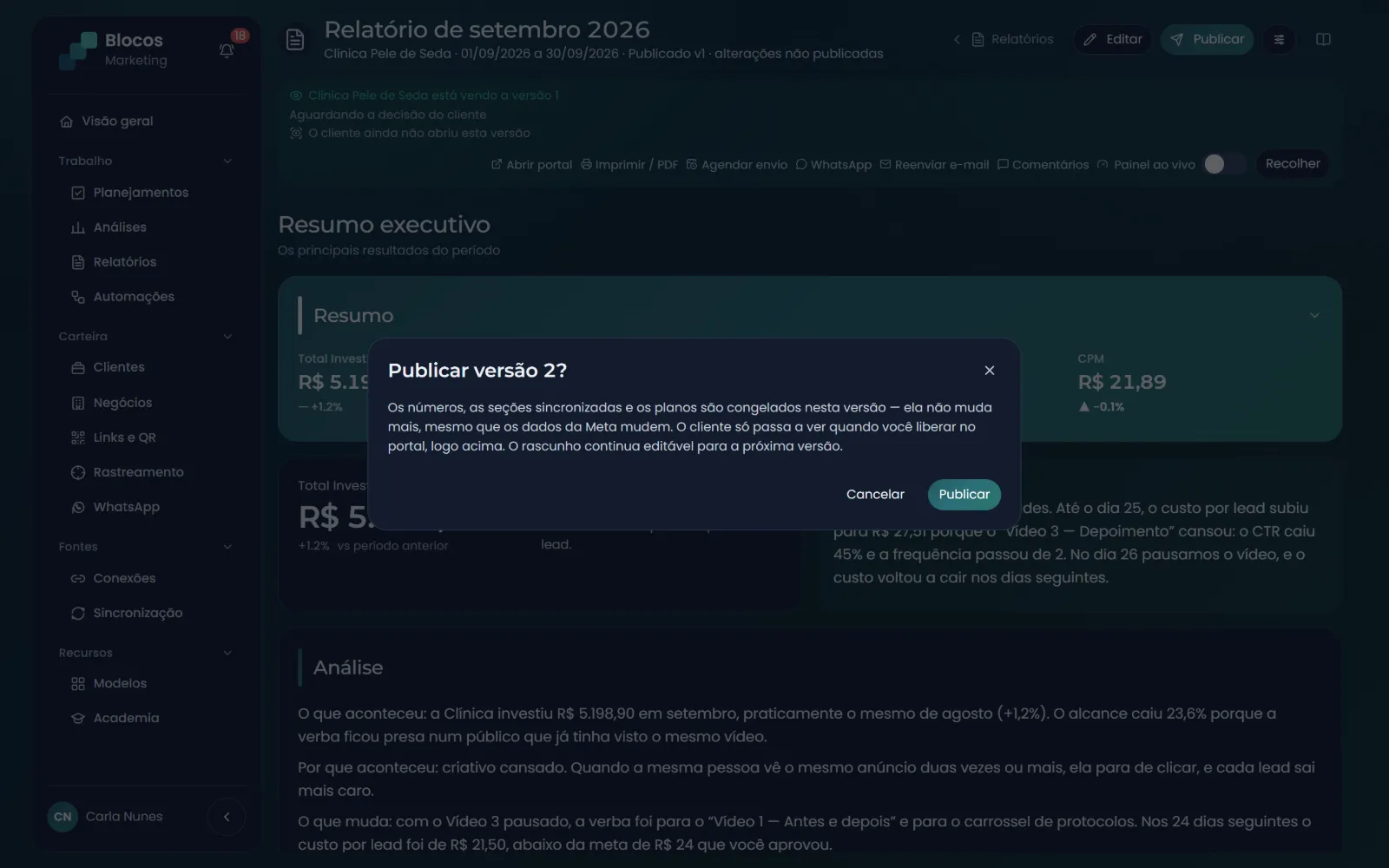
Task: Click the Negócios sidebar icon
Action: (78, 403)
